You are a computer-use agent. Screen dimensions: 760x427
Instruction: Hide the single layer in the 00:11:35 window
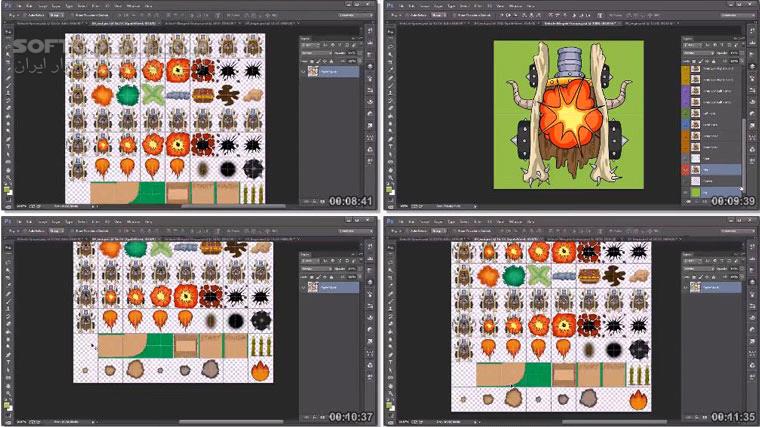(685, 287)
